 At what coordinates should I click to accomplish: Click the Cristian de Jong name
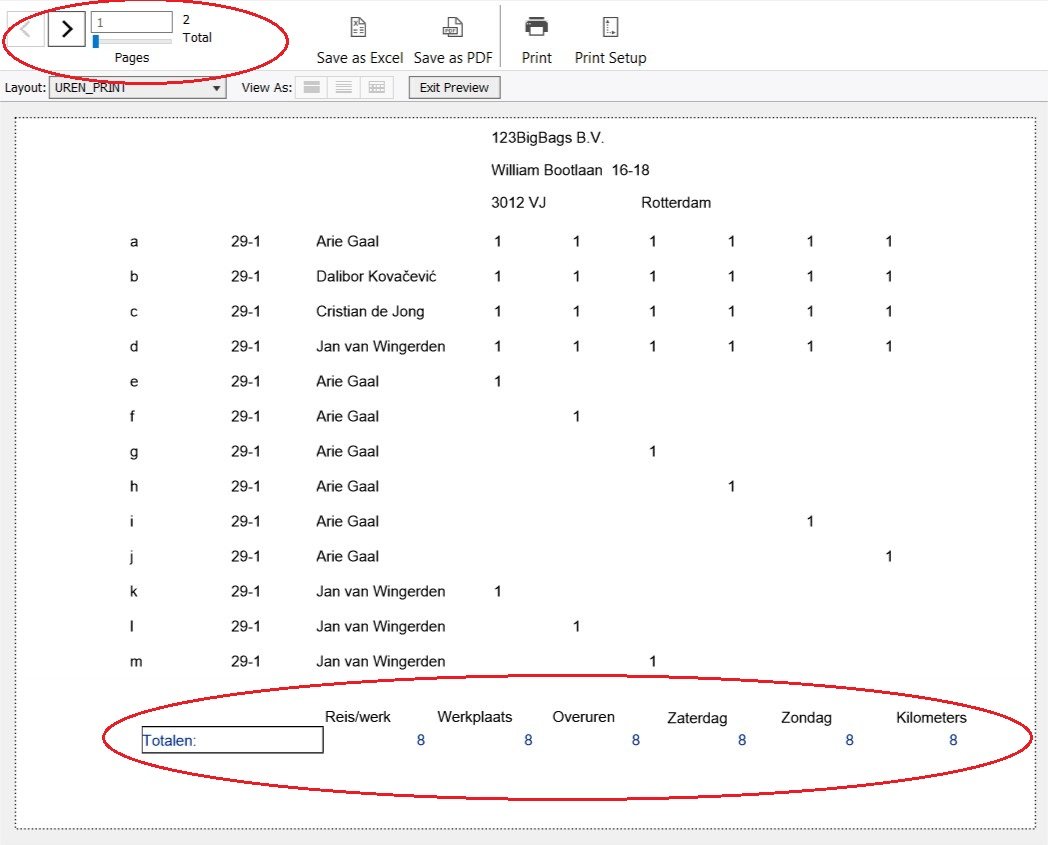(370, 311)
